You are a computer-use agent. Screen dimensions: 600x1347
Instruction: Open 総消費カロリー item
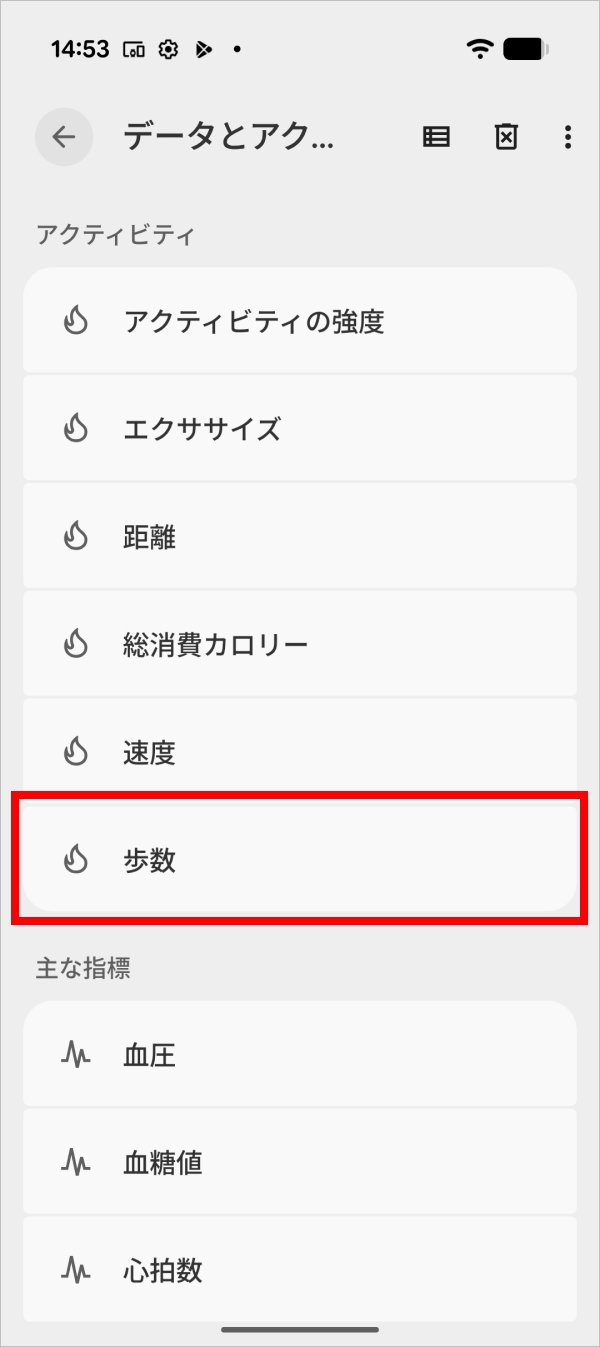point(300,645)
